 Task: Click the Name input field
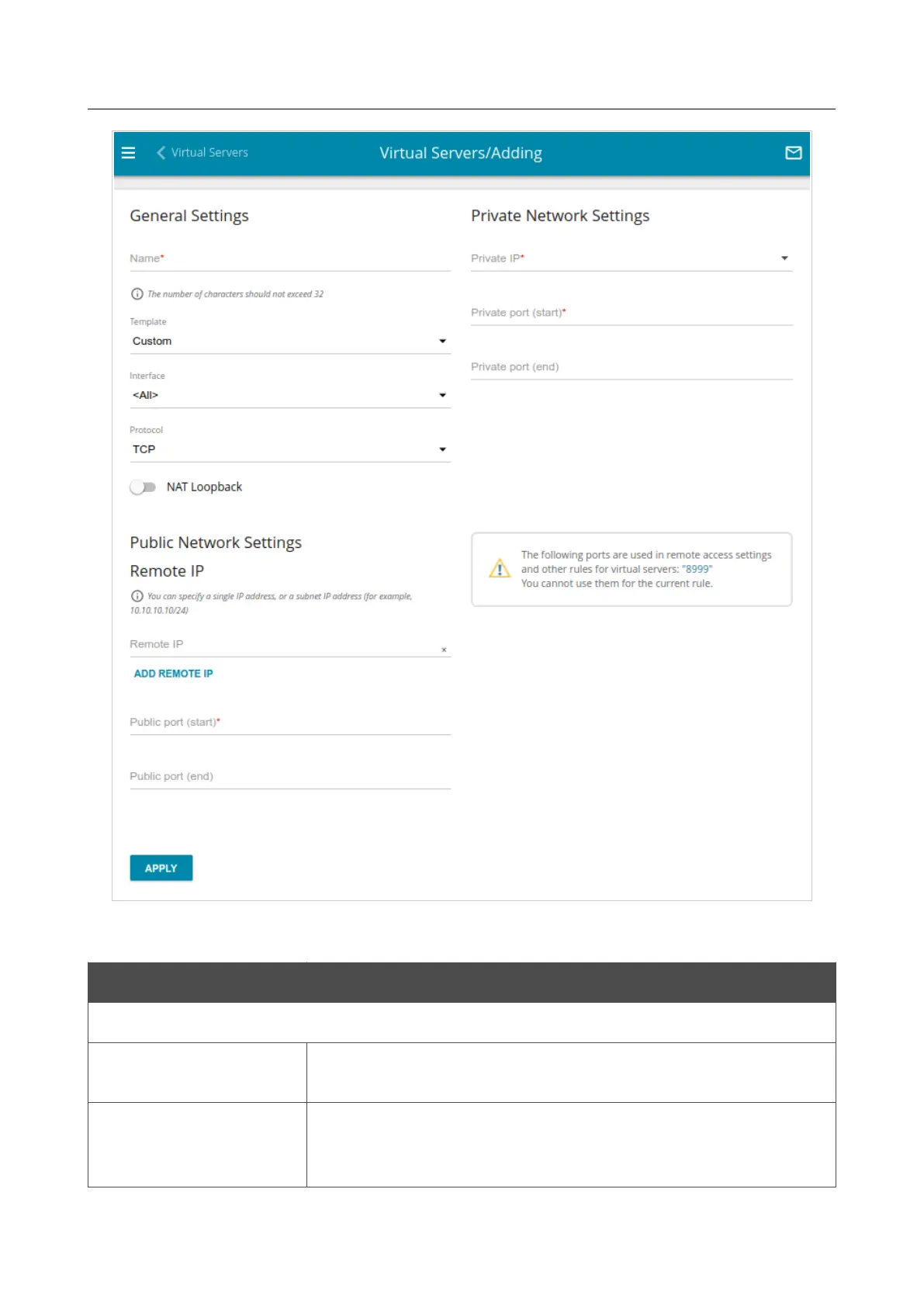[289, 258]
